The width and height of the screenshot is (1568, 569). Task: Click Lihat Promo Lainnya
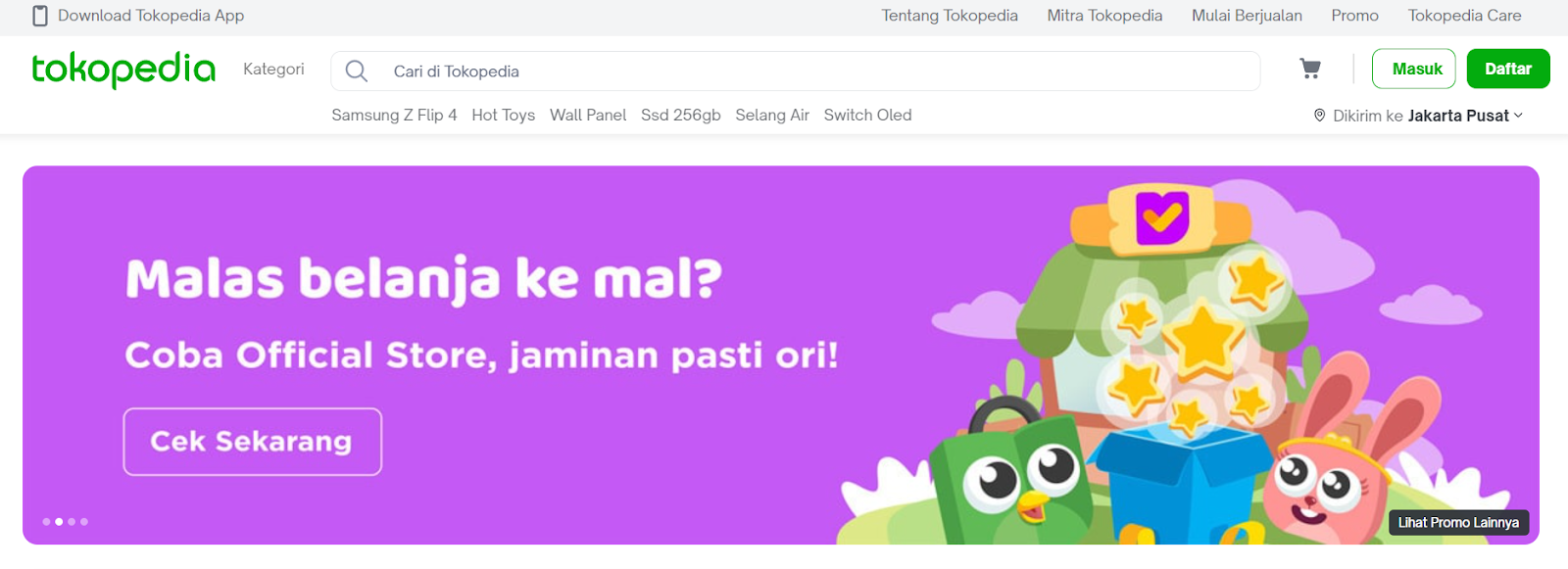click(1458, 522)
